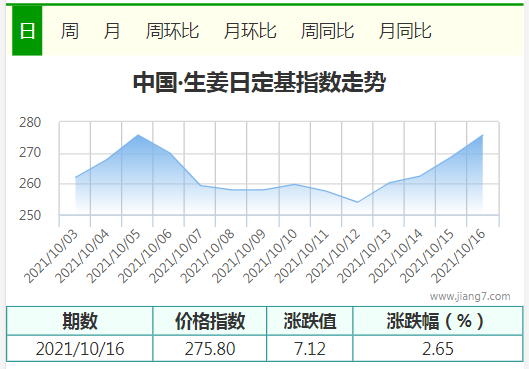Open the 周环比 tab
This screenshot has height=369, width=529.
(172, 31)
